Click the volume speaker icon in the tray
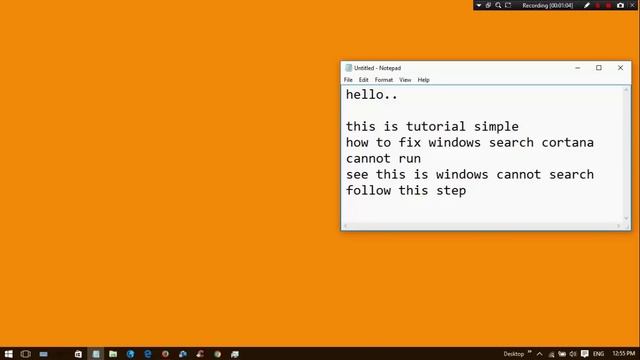The height and width of the screenshot is (360, 640). (x=573, y=354)
